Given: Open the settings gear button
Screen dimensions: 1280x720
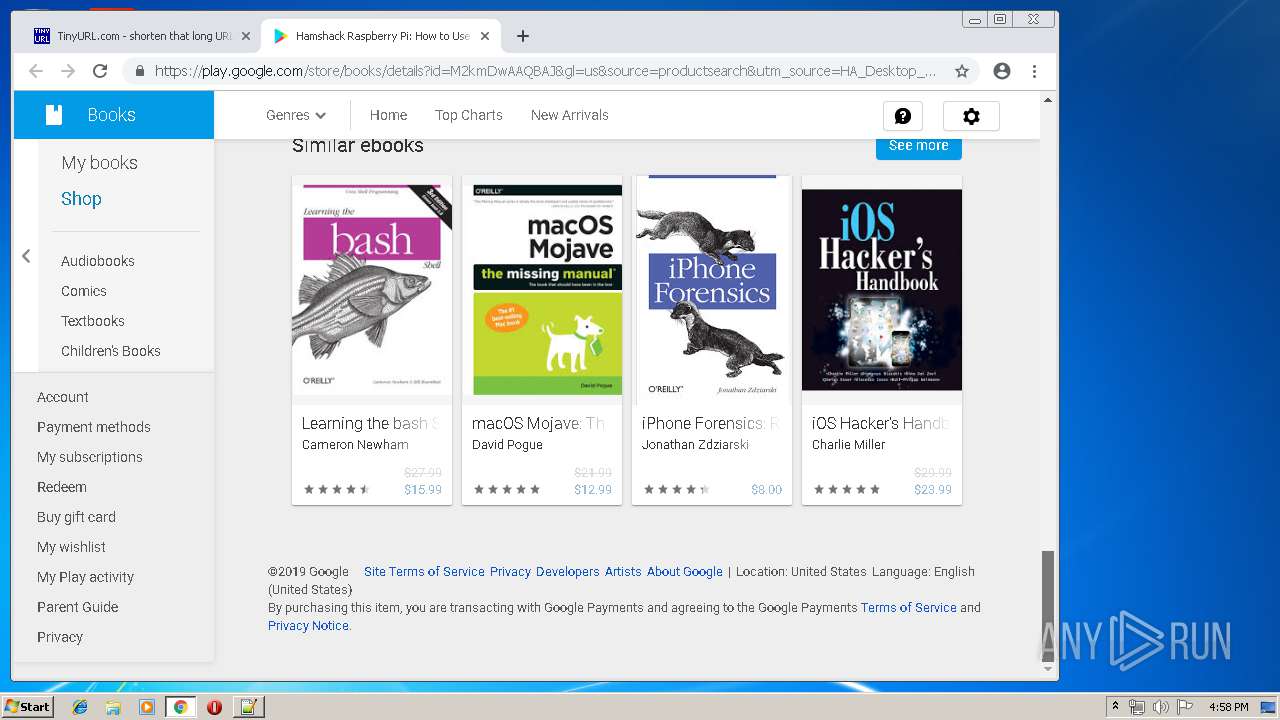Looking at the screenshot, I should point(971,116).
